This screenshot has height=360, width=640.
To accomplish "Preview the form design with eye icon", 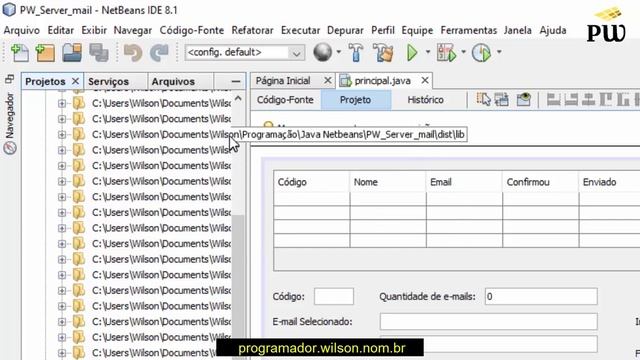I will pyautogui.click(x=523, y=99).
